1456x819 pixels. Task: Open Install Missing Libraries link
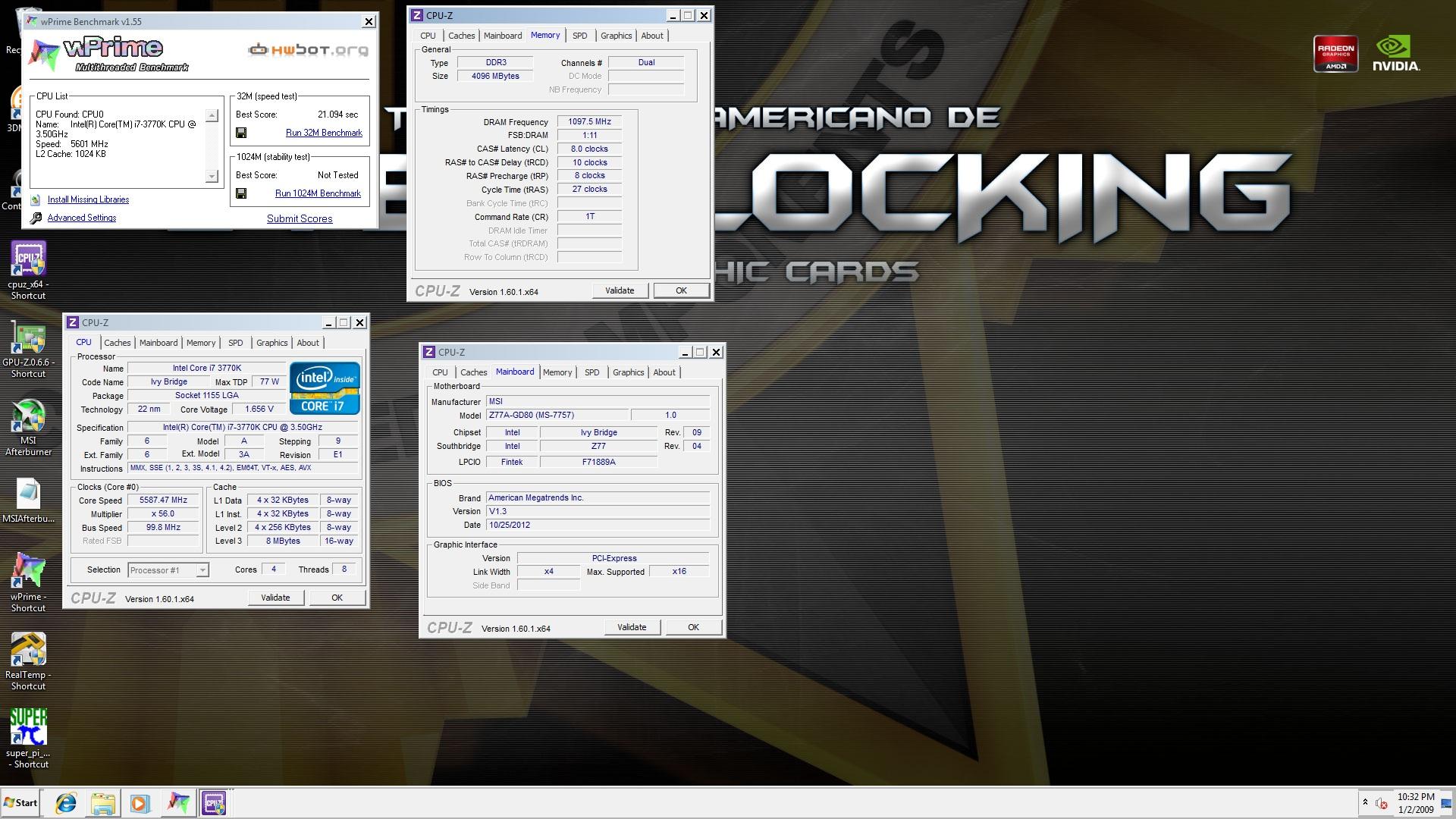click(x=88, y=199)
